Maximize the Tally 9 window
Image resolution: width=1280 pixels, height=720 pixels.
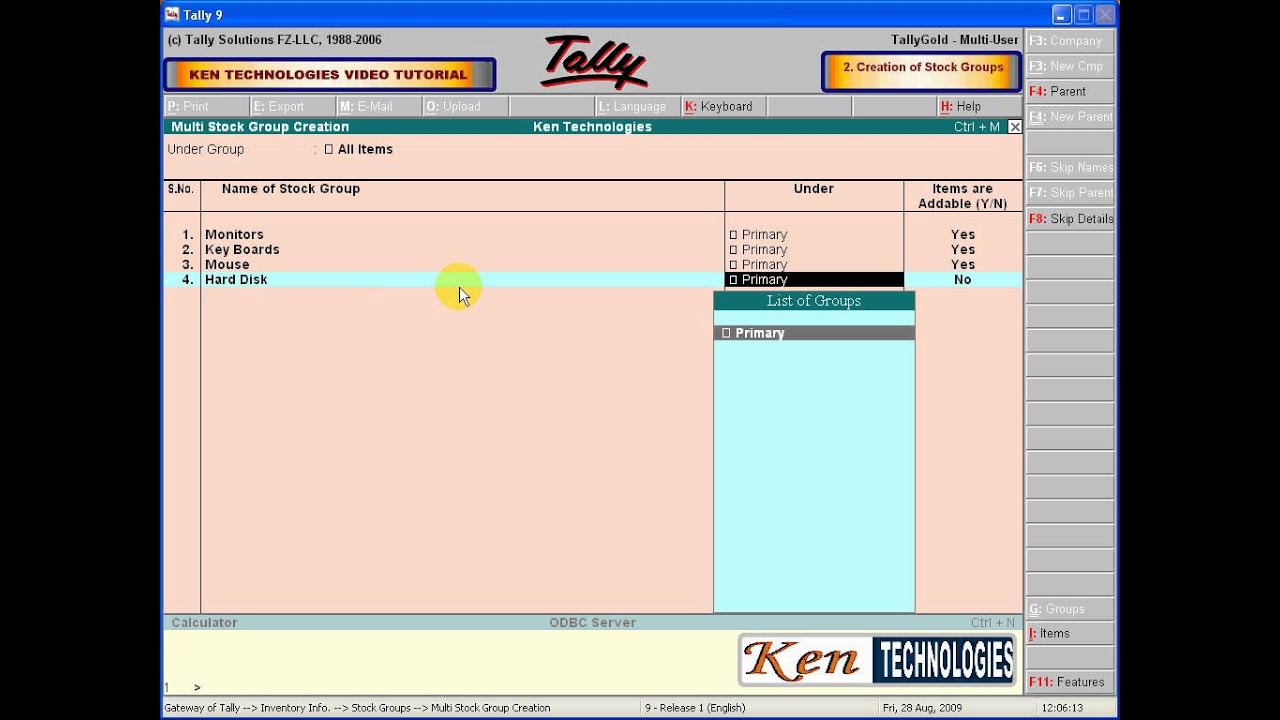[x=1084, y=15]
